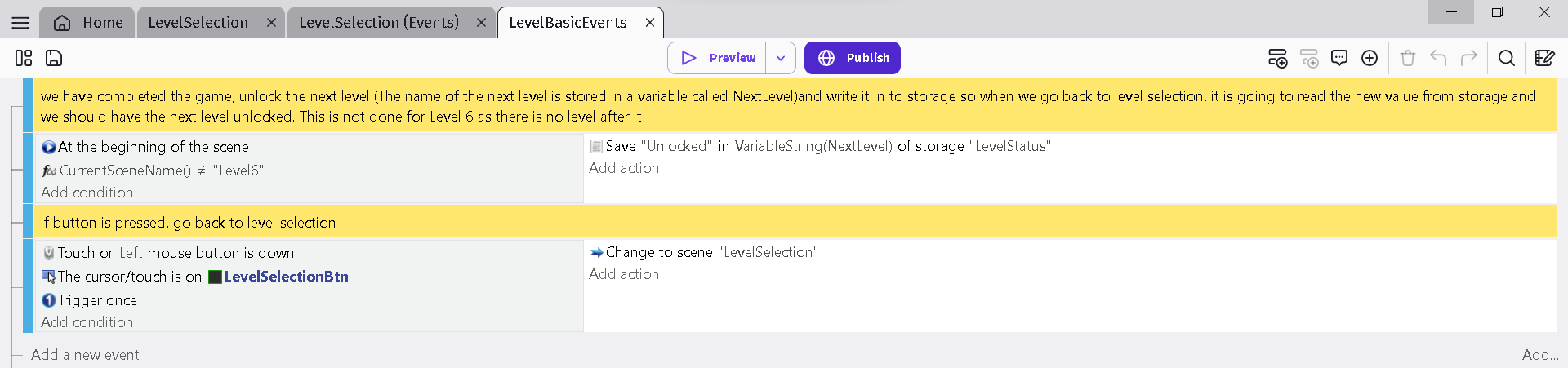Switch to the LevelSelection tab
The image size is (1568, 368).
pos(198,23)
